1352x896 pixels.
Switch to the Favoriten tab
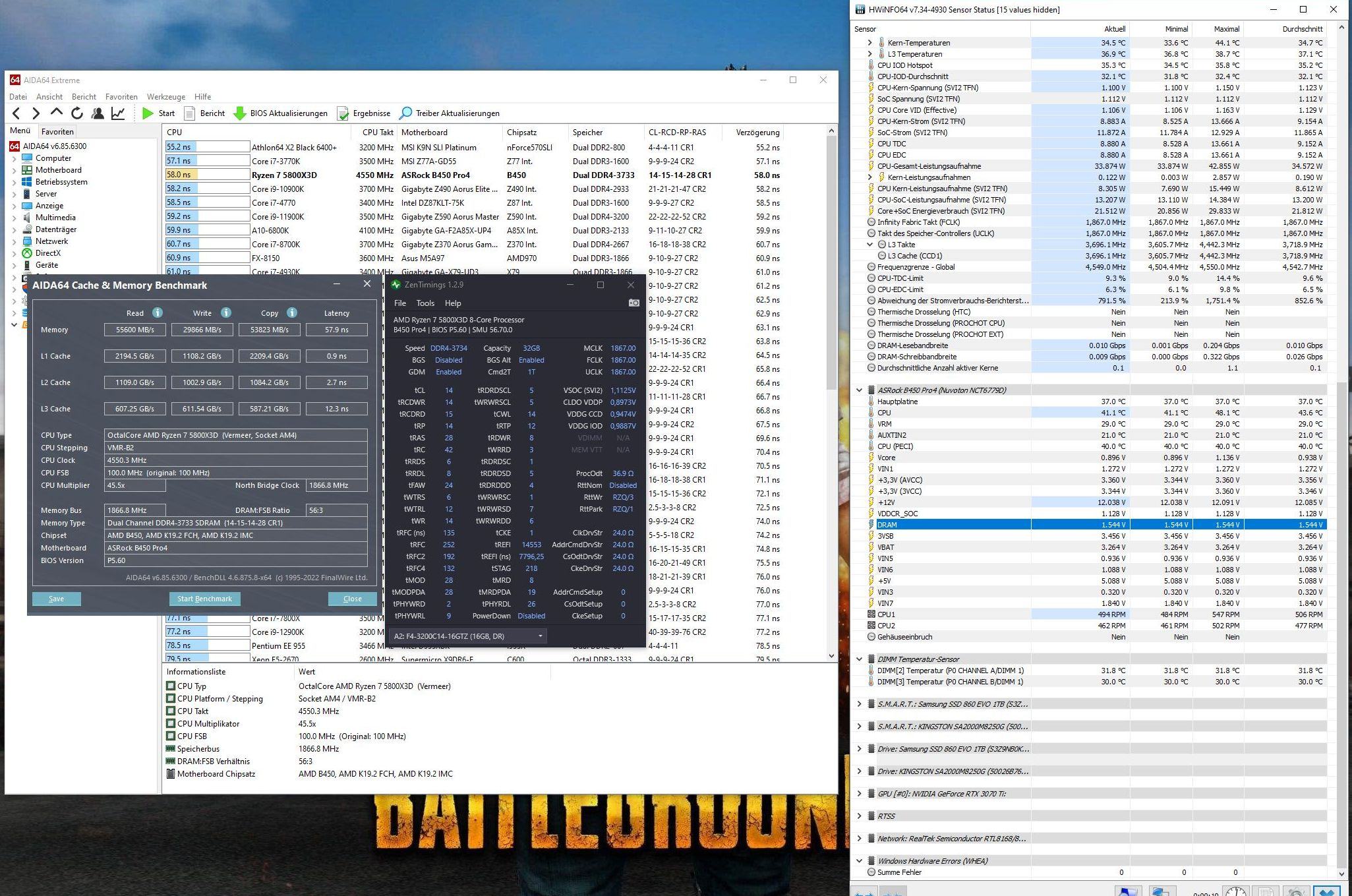(57, 131)
